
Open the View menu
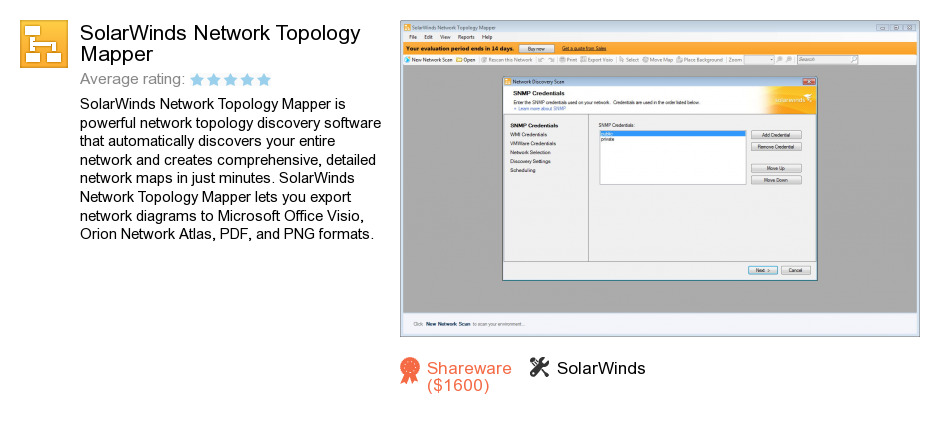(x=445, y=37)
